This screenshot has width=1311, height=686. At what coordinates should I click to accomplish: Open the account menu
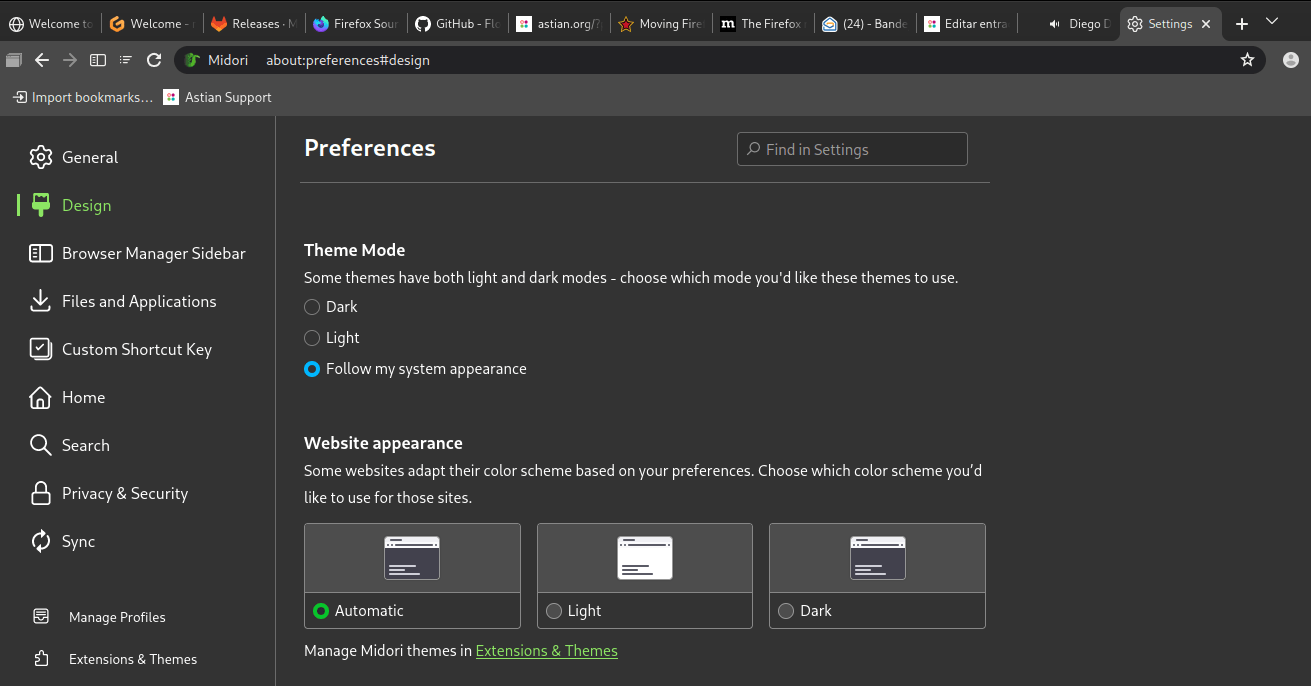[1290, 60]
